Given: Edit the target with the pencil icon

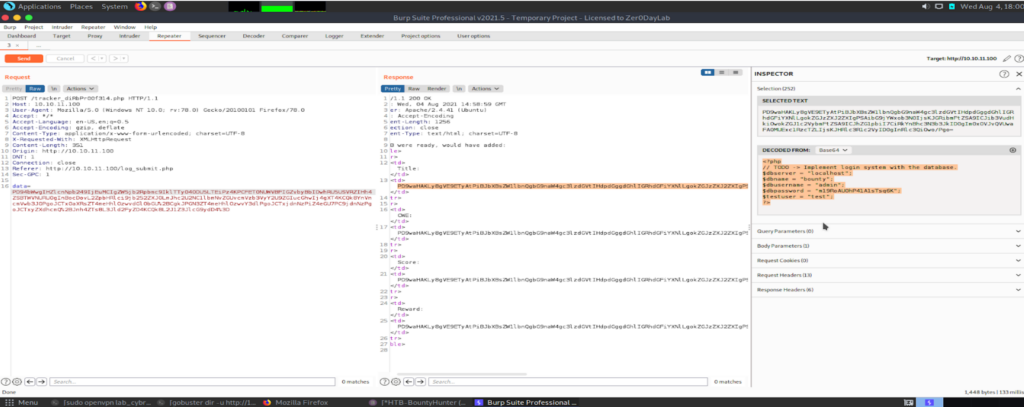Looking at the screenshot, I should pos(1007,59).
